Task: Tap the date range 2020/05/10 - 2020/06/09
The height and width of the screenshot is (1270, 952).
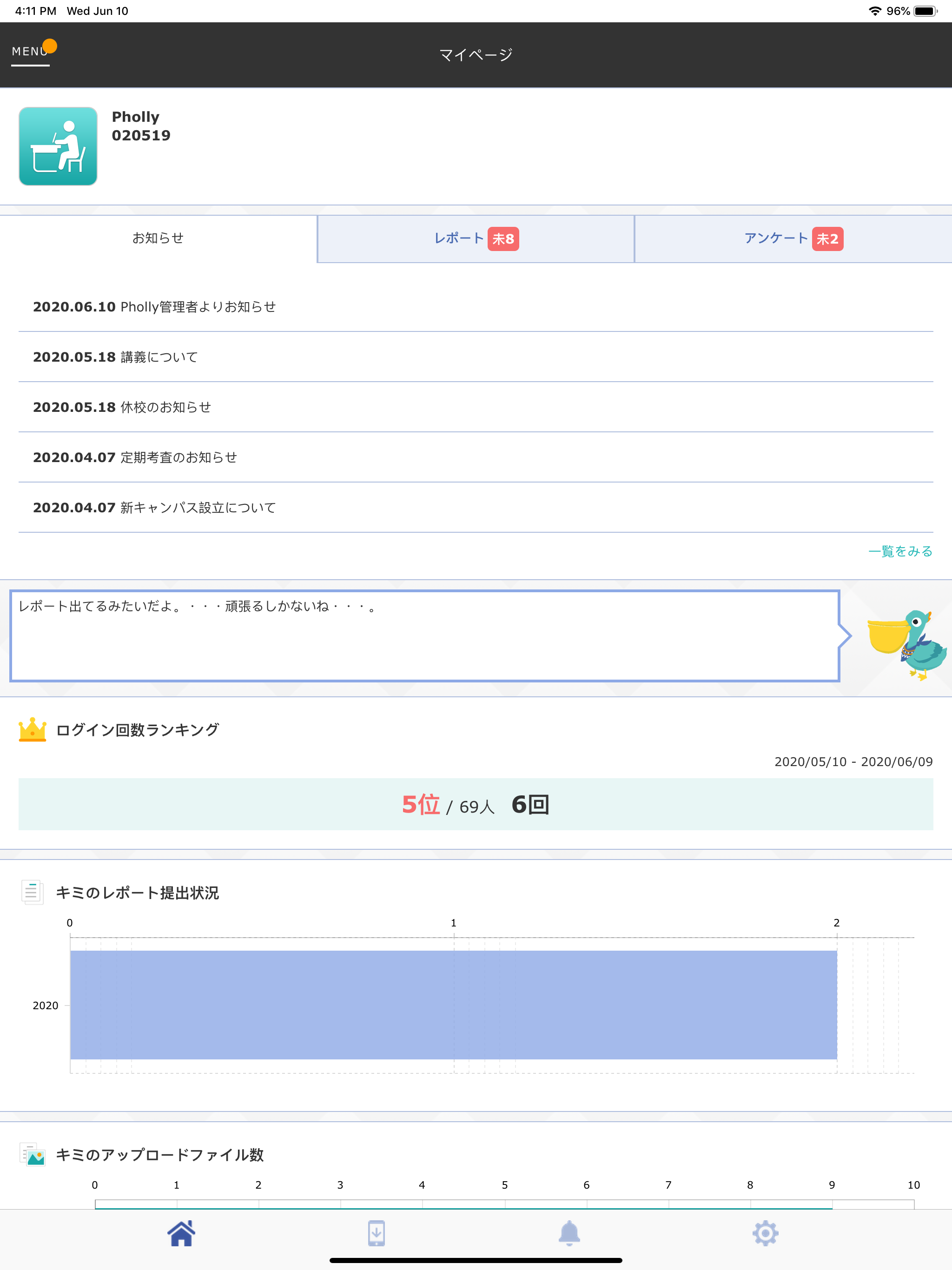Action: click(853, 762)
